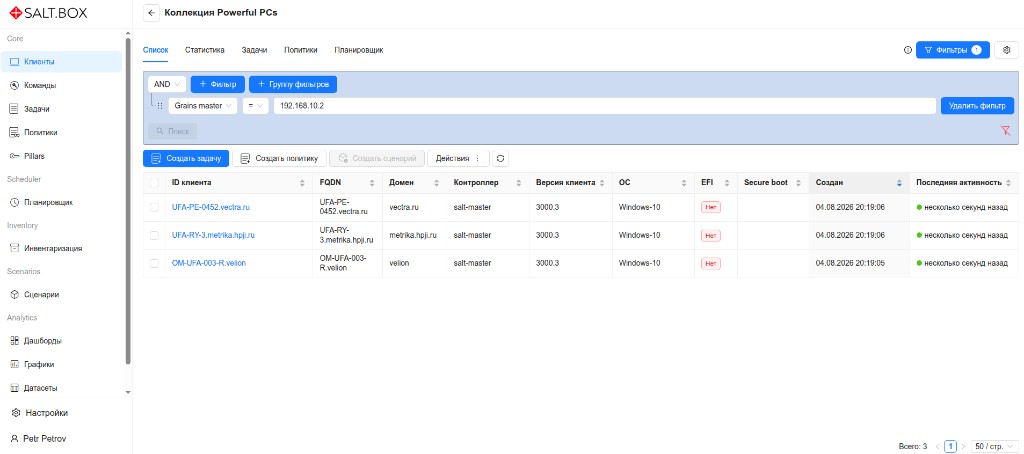
Task: Tick the checkbox for UFA-PE-0452.vectra.ru row
Action: [154, 207]
